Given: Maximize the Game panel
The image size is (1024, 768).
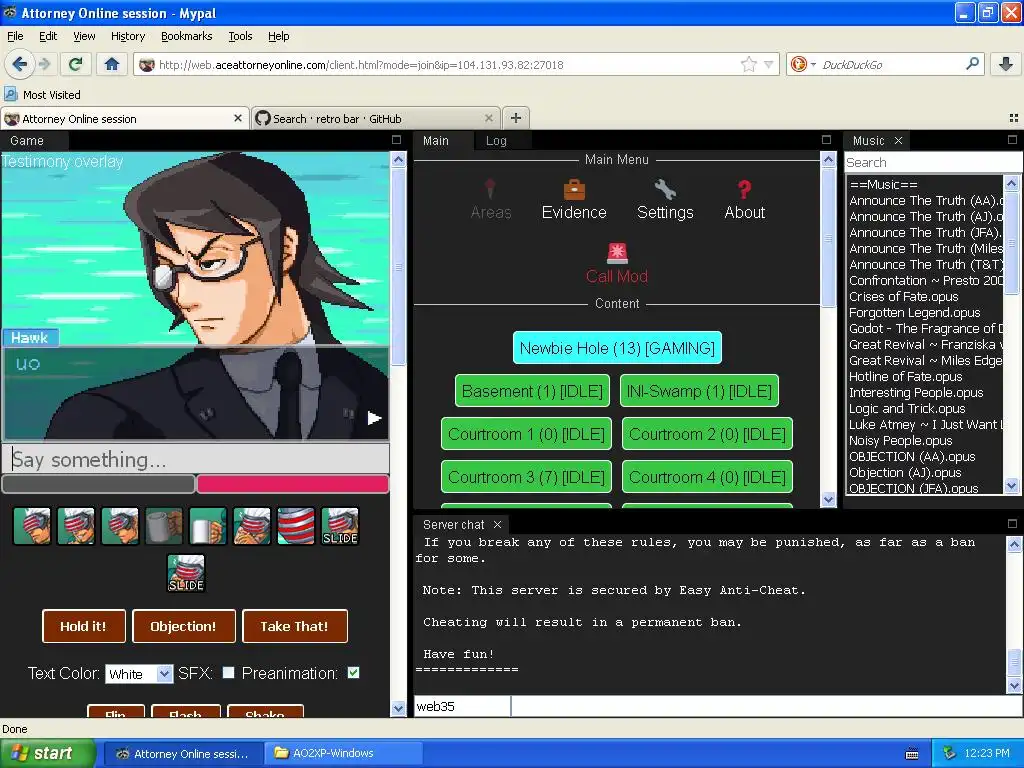Looking at the screenshot, I should coord(396,140).
